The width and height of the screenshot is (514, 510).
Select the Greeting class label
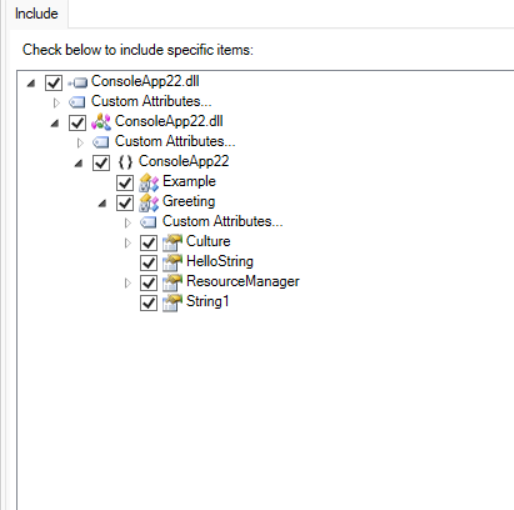pos(189,202)
